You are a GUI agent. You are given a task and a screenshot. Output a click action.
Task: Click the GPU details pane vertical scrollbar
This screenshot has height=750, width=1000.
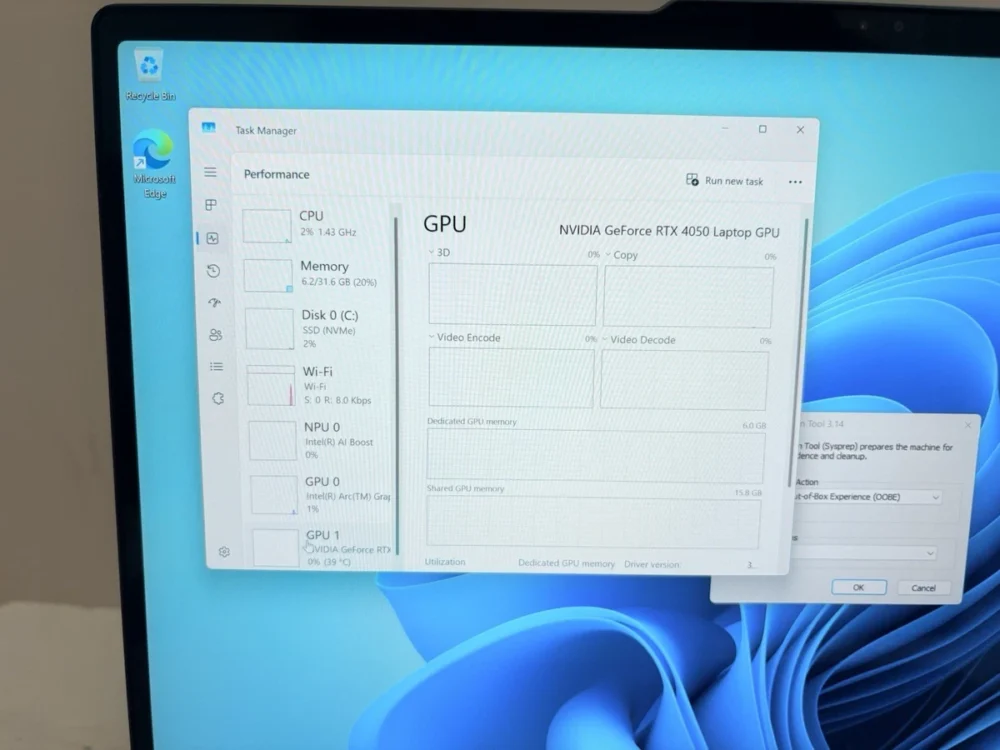tap(798, 353)
